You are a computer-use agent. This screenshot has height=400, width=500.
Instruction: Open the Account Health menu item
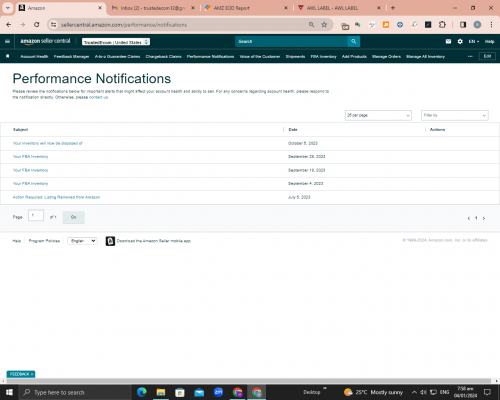point(34,56)
